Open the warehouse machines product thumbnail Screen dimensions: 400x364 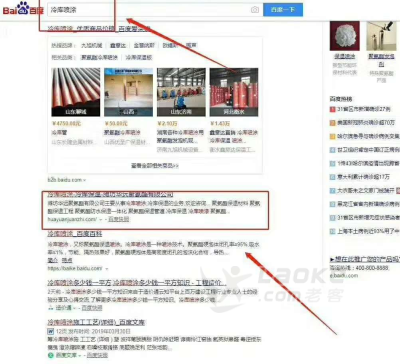[181, 92]
